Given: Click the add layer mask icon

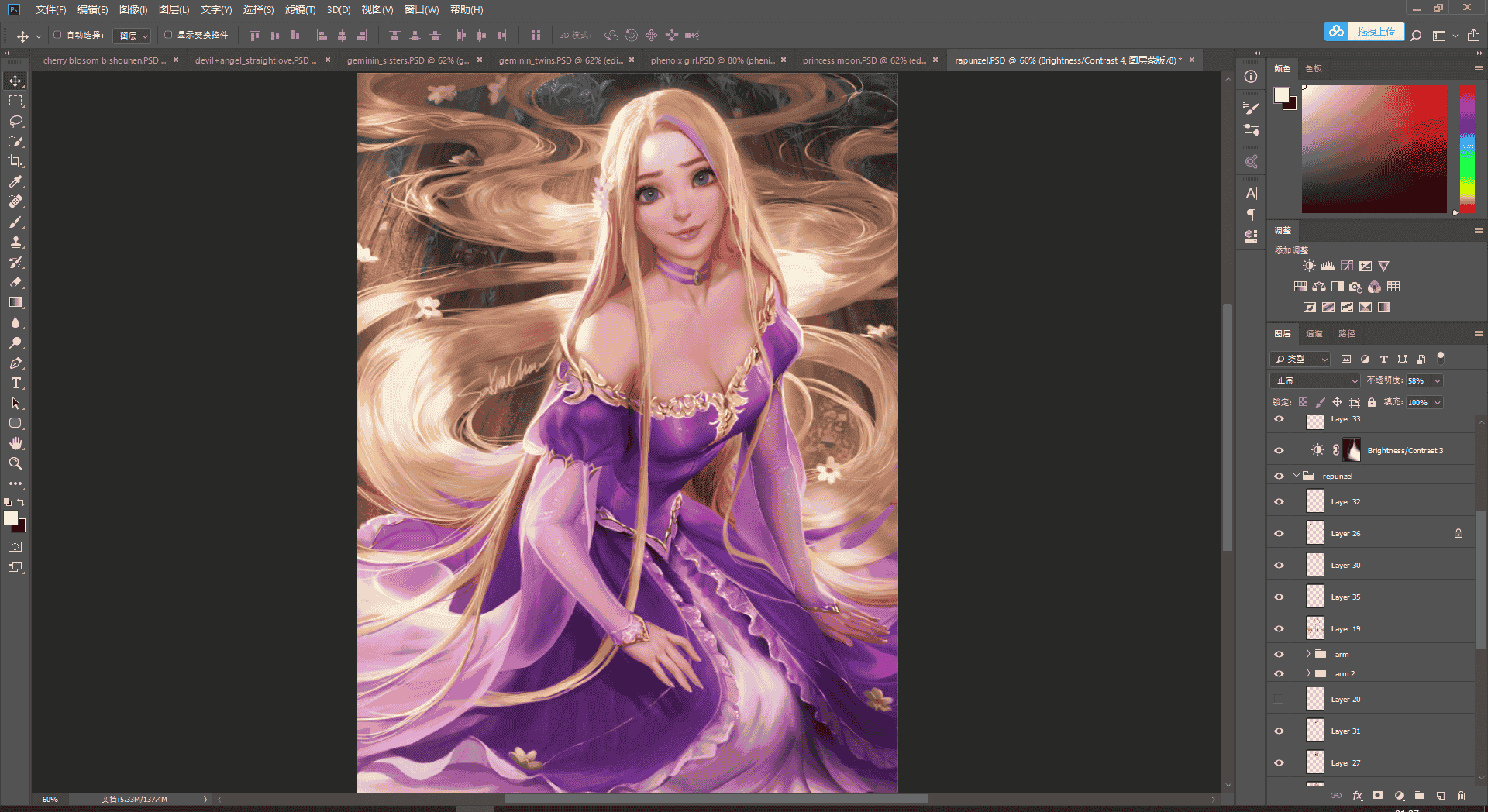Looking at the screenshot, I should (x=1377, y=796).
